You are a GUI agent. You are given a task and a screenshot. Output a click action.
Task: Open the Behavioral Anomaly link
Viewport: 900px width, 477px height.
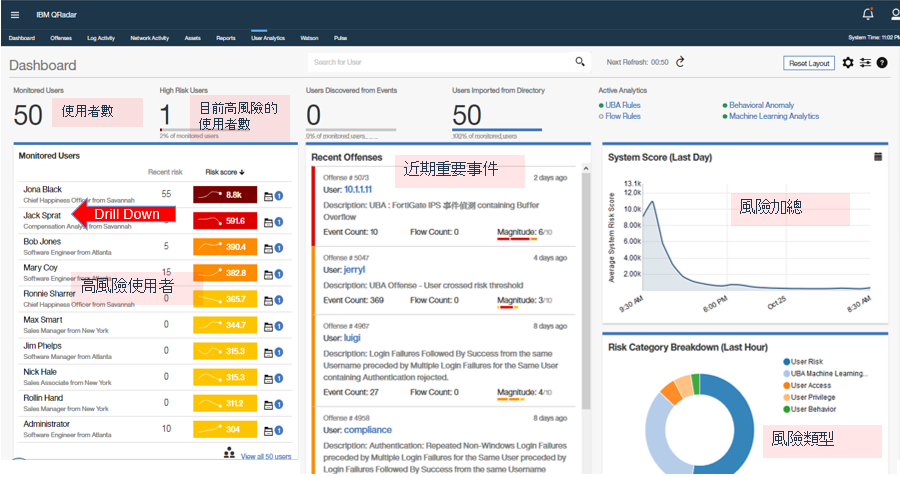click(x=762, y=105)
